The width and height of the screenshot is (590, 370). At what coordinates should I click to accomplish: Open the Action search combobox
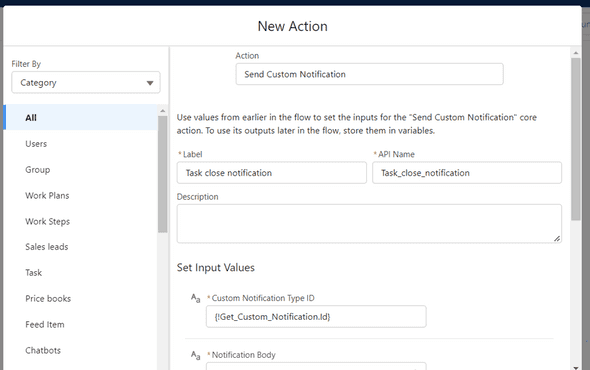pyautogui.click(x=370, y=74)
